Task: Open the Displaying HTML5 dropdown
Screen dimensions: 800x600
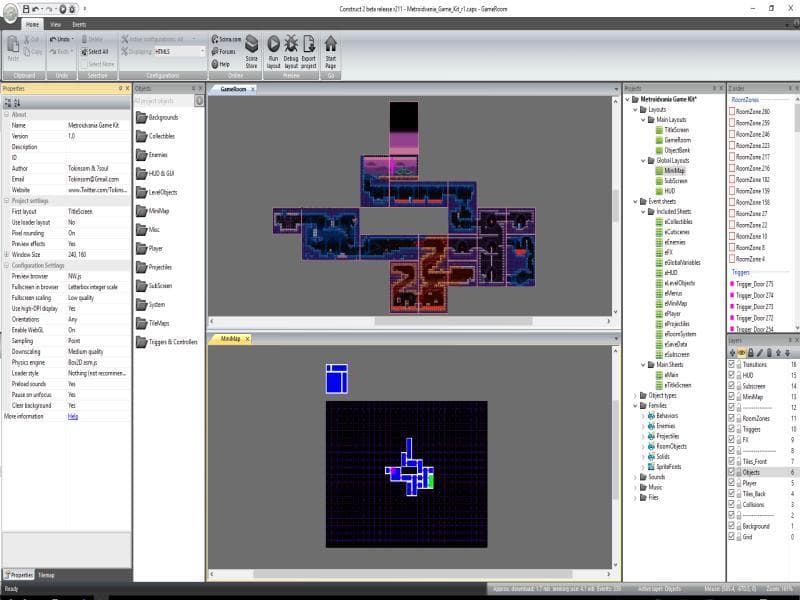Action: pyautogui.click(x=202, y=50)
